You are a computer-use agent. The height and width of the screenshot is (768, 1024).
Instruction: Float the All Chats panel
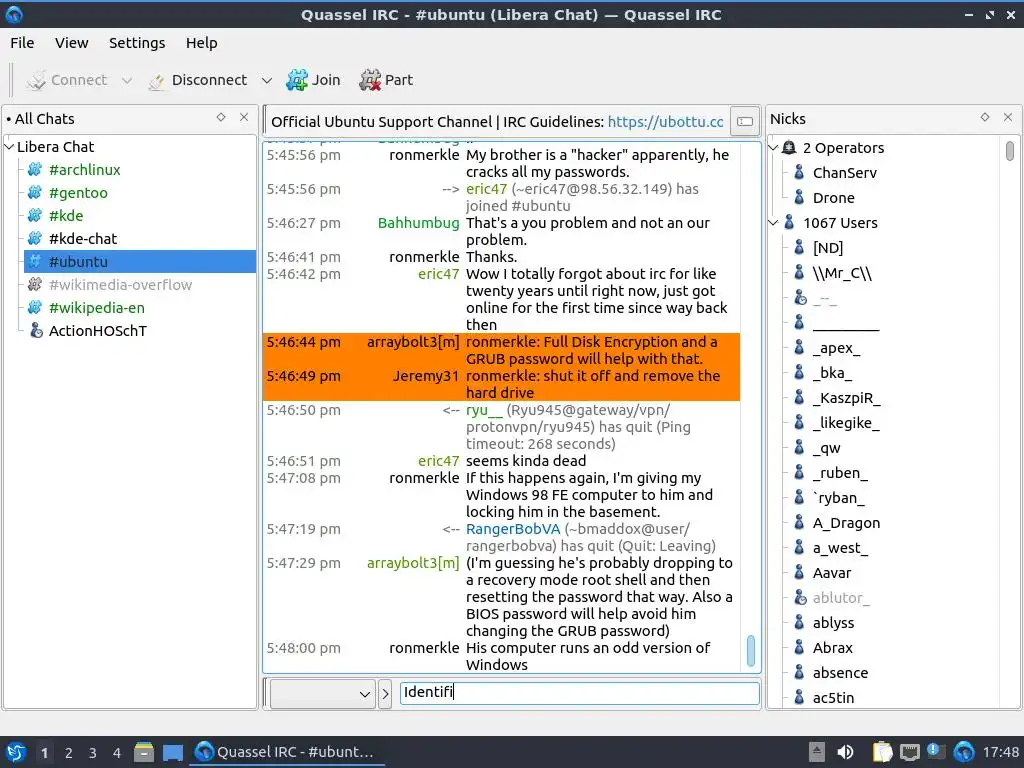coord(221,118)
